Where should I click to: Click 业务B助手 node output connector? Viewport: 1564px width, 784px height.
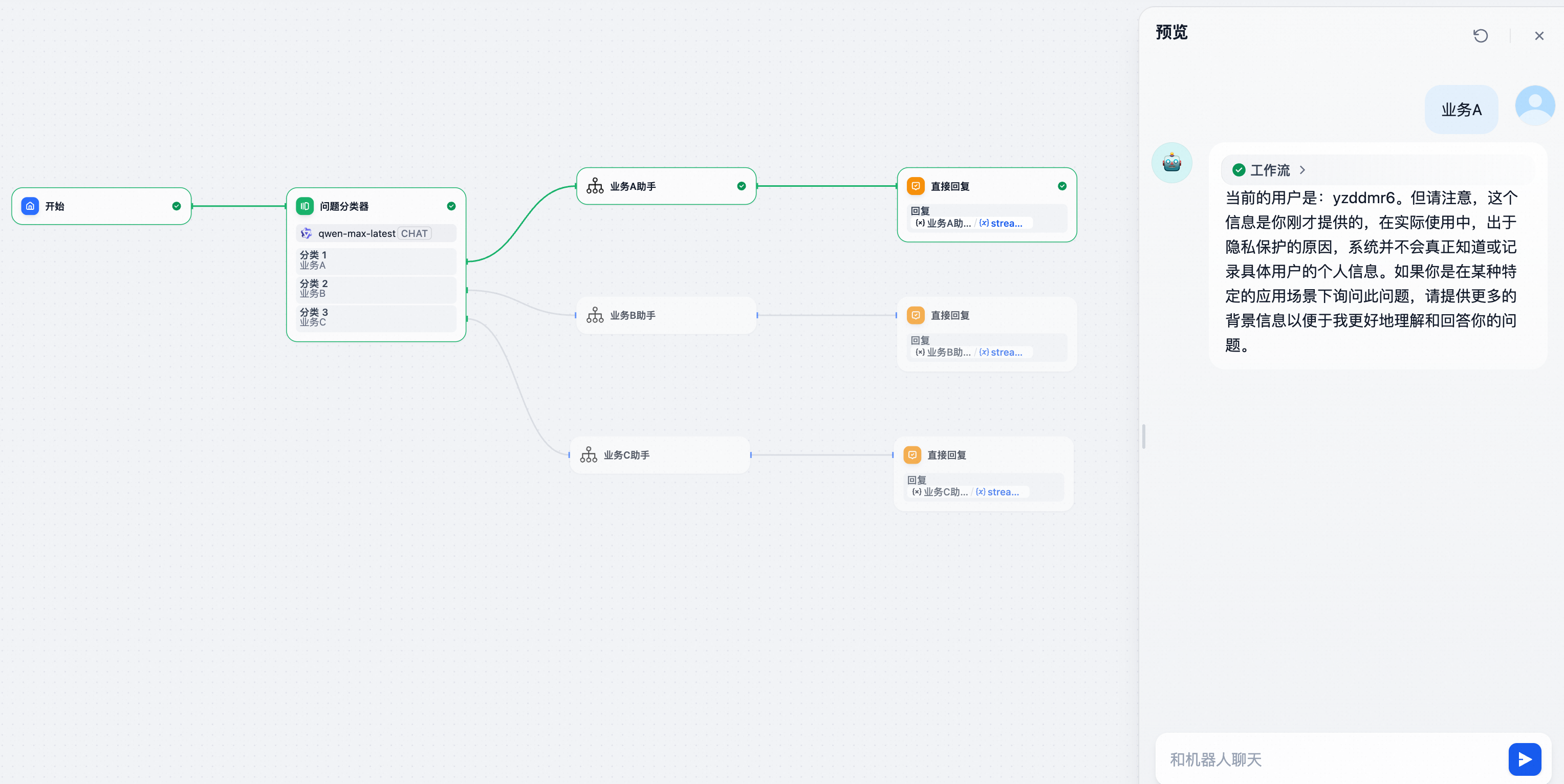click(757, 315)
